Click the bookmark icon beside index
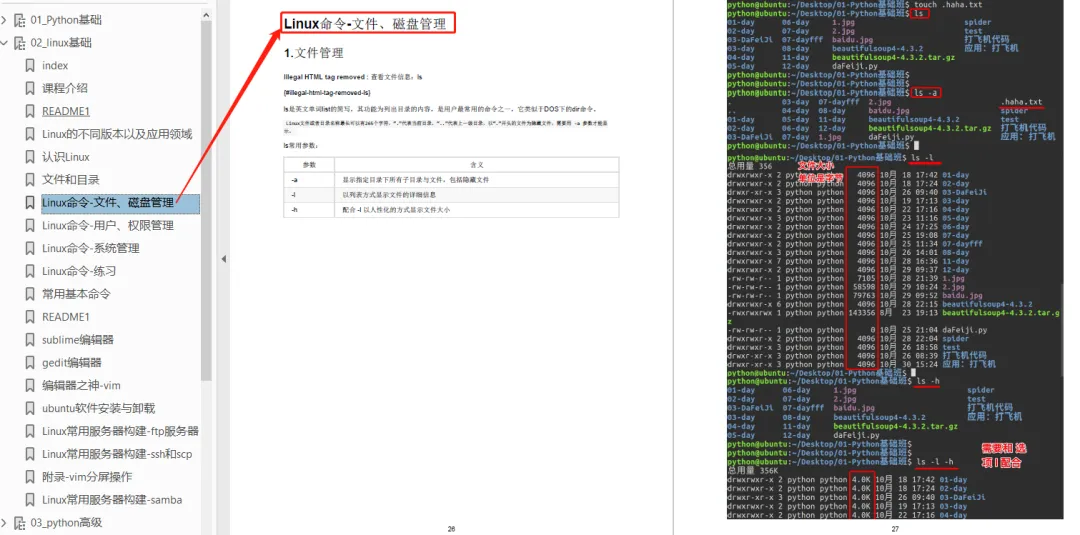The height and width of the screenshot is (535, 1080). pos(30,66)
